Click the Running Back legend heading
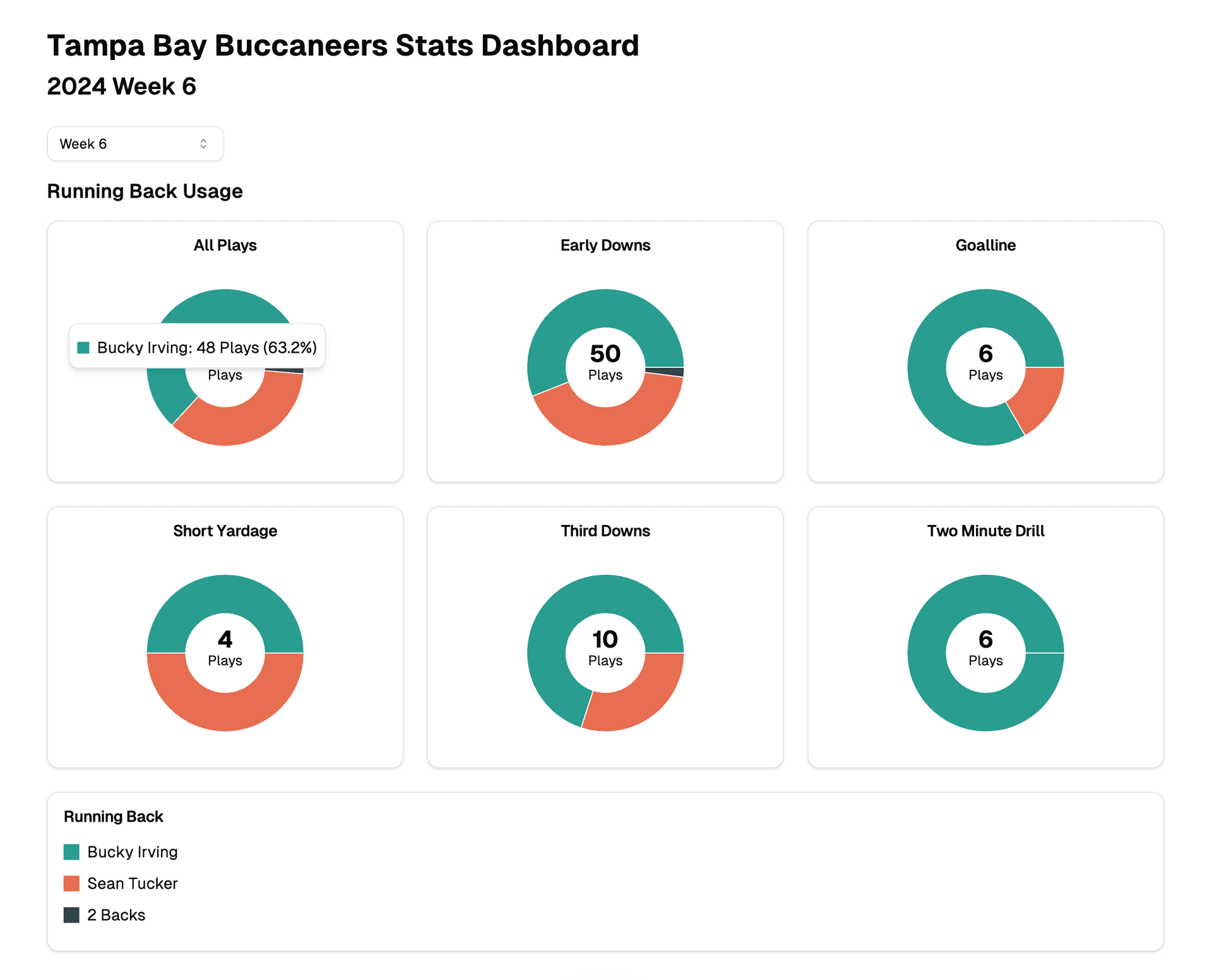The image size is (1212, 980). tap(114, 817)
